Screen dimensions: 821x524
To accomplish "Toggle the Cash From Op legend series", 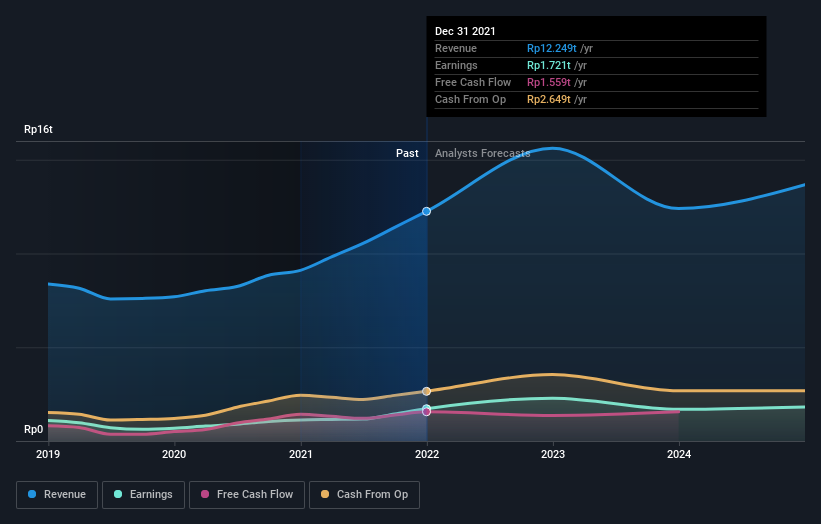I will coord(364,495).
